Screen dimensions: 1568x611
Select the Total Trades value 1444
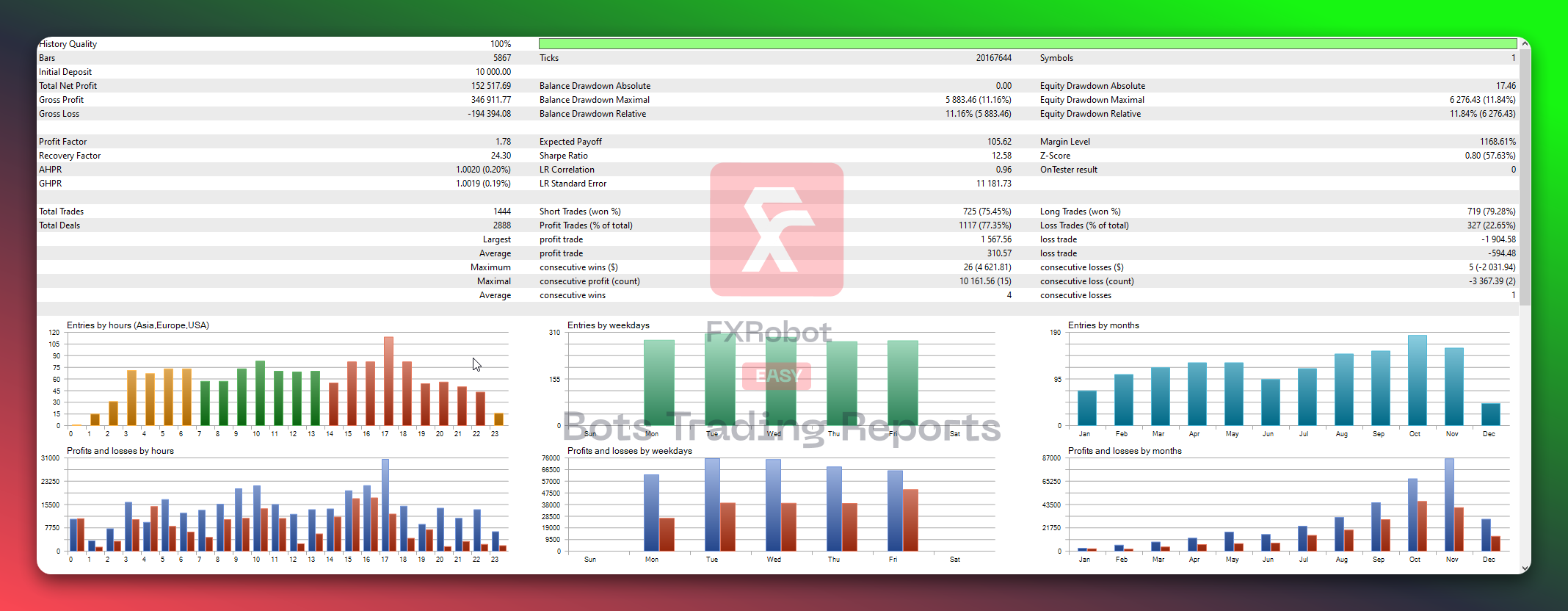pos(502,211)
